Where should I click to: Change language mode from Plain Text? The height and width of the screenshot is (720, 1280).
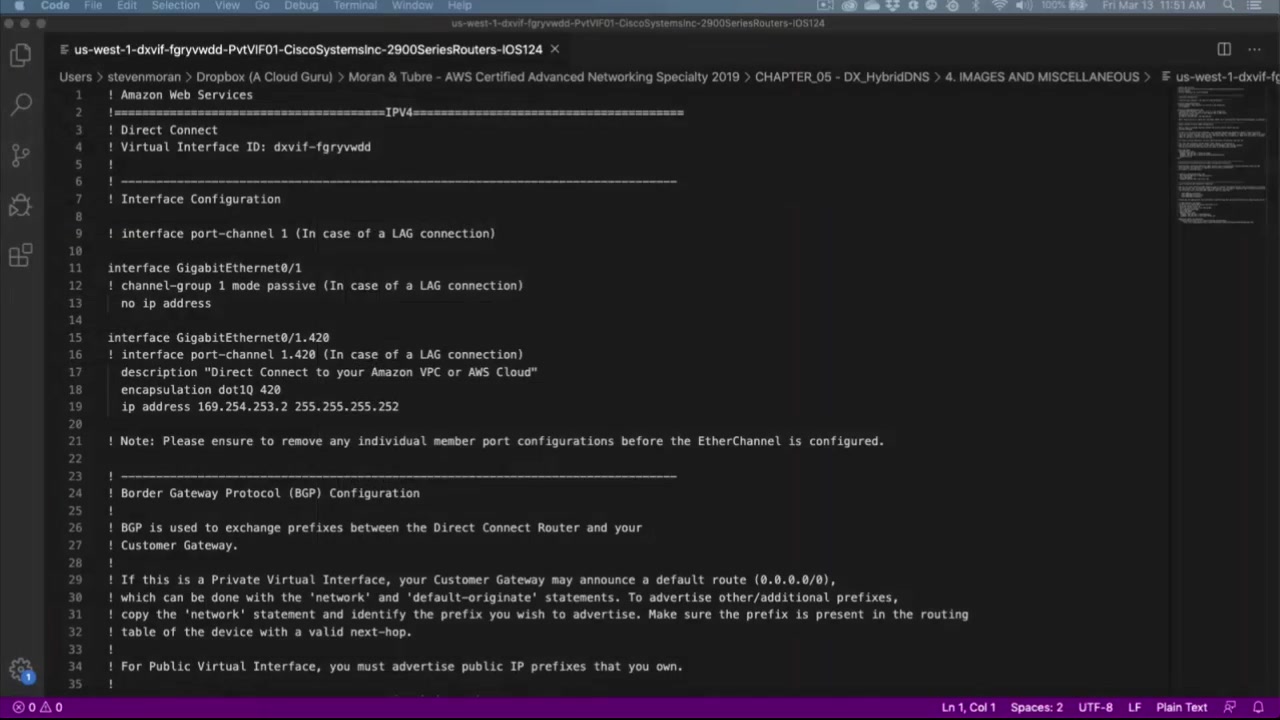click(x=1182, y=707)
